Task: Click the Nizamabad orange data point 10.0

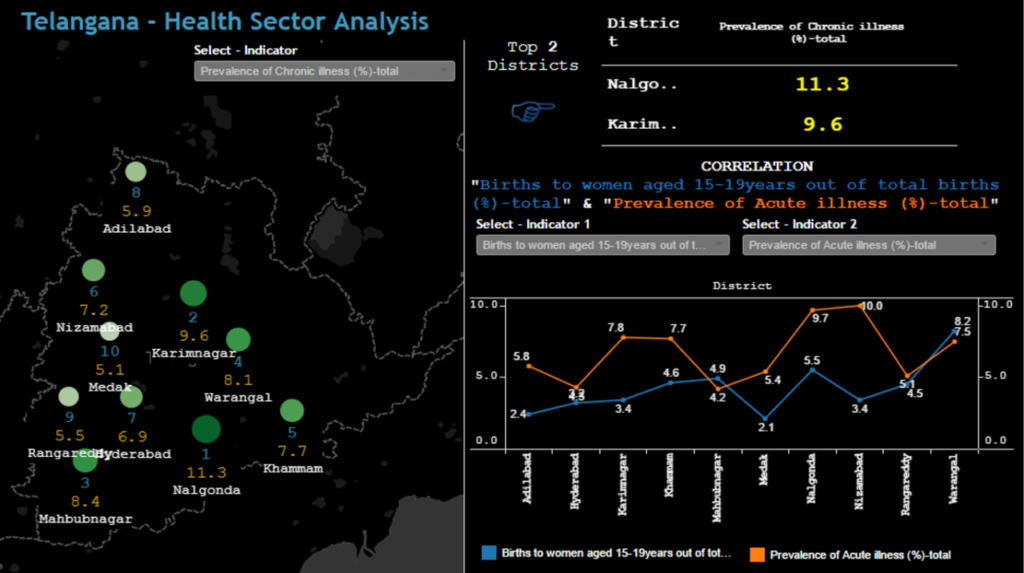Action: click(x=862, y=306)
